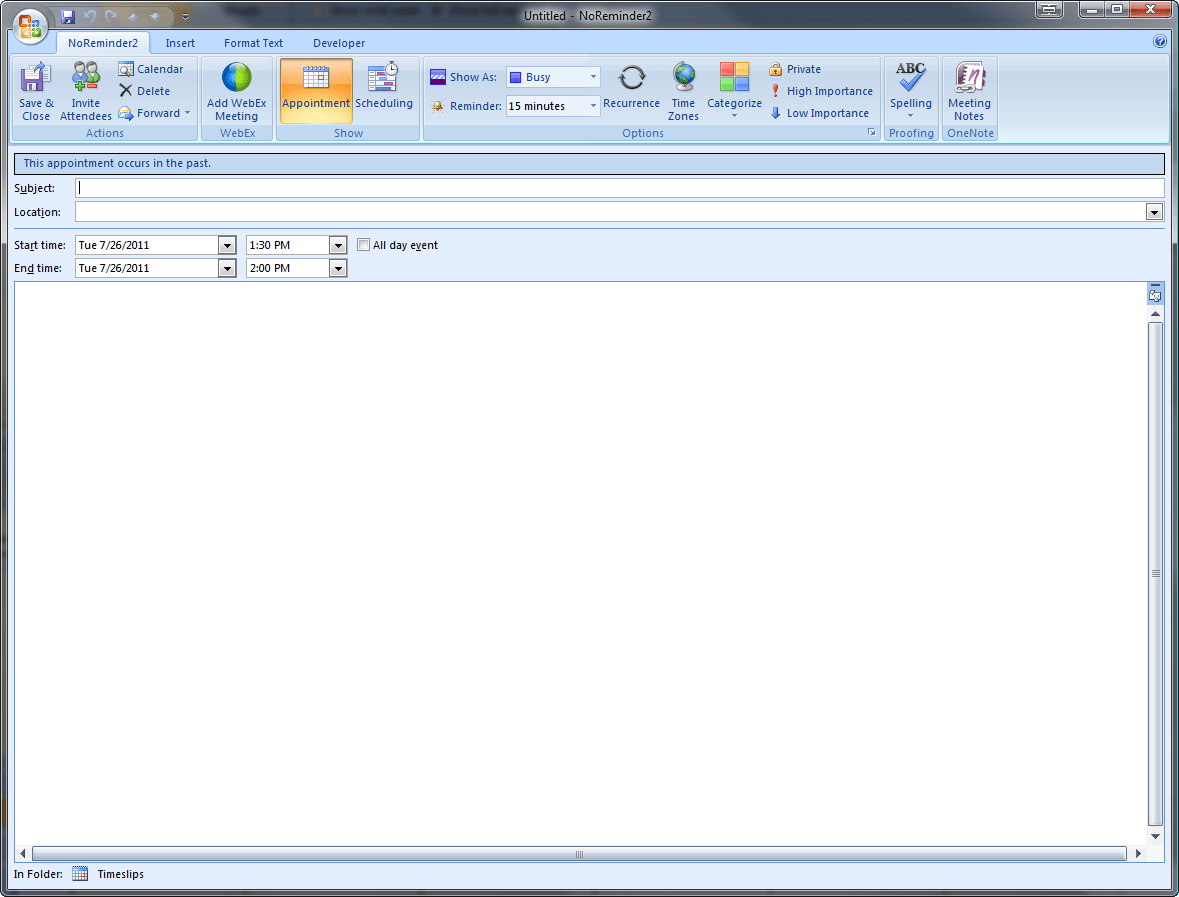Select the Invite Attendees icon
The height and width of the screenshot is (897, 1179).
[x=85, y=90]
